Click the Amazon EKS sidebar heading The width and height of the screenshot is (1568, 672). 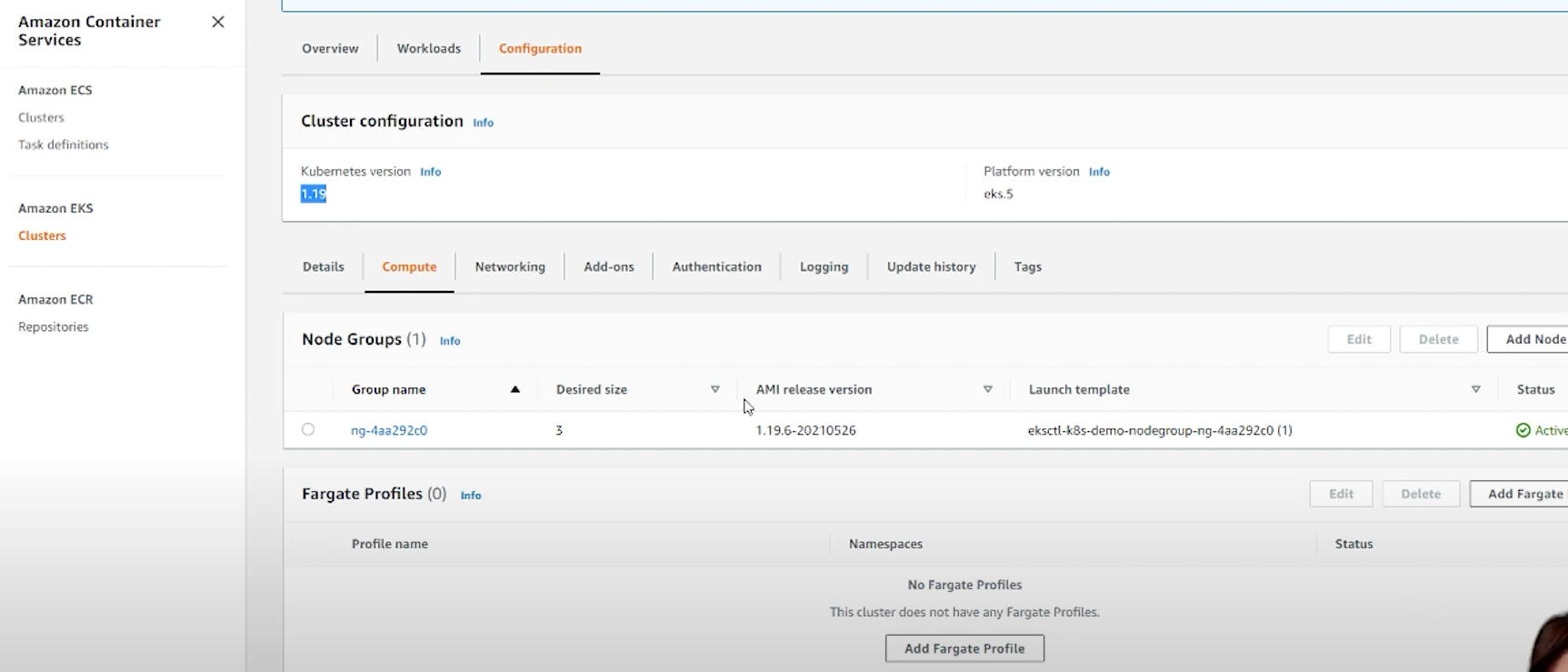click(x=55, y=208)
